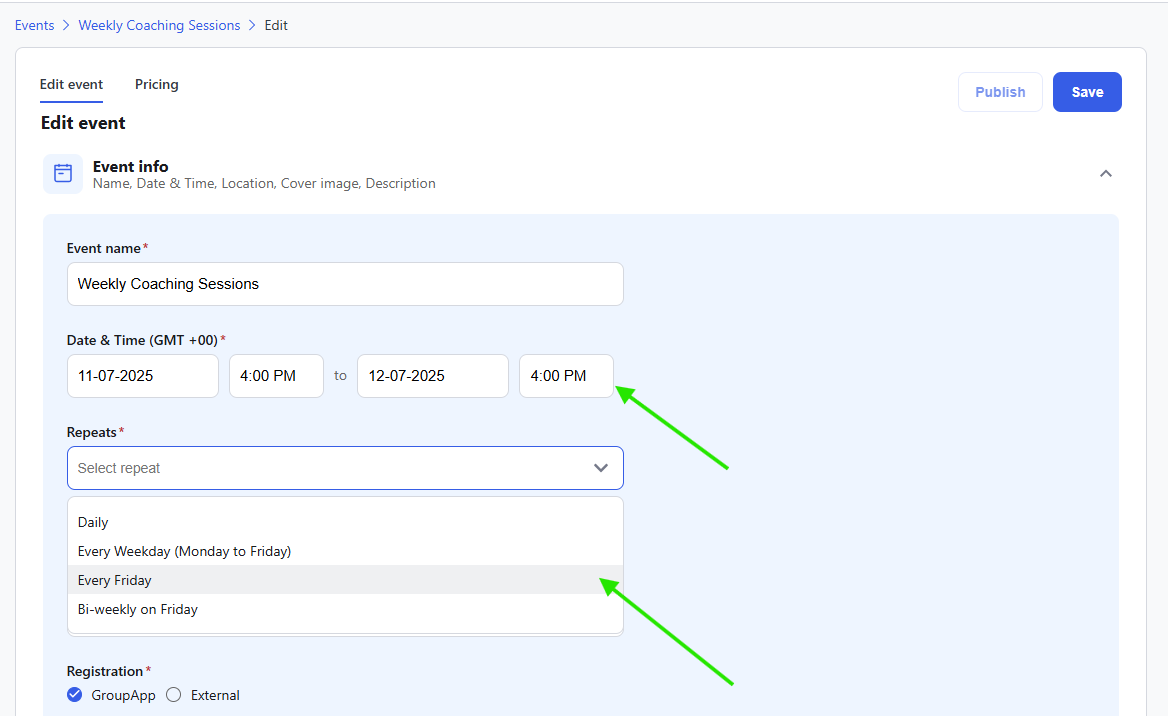Select the GroupApp registration radio button
The image size is (1168, 716).
point(74,695)
